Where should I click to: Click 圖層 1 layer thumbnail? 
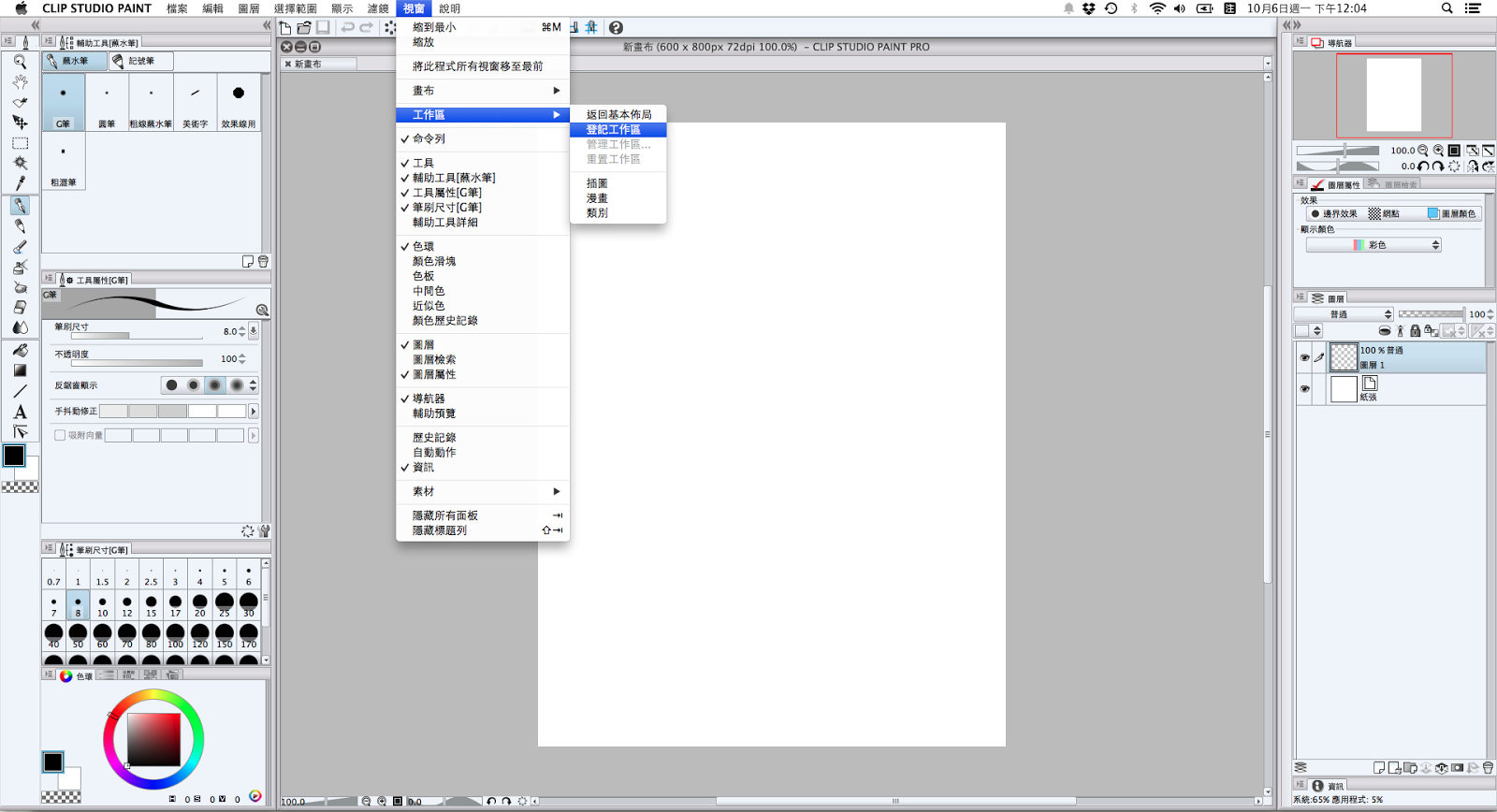point(1344,357)
